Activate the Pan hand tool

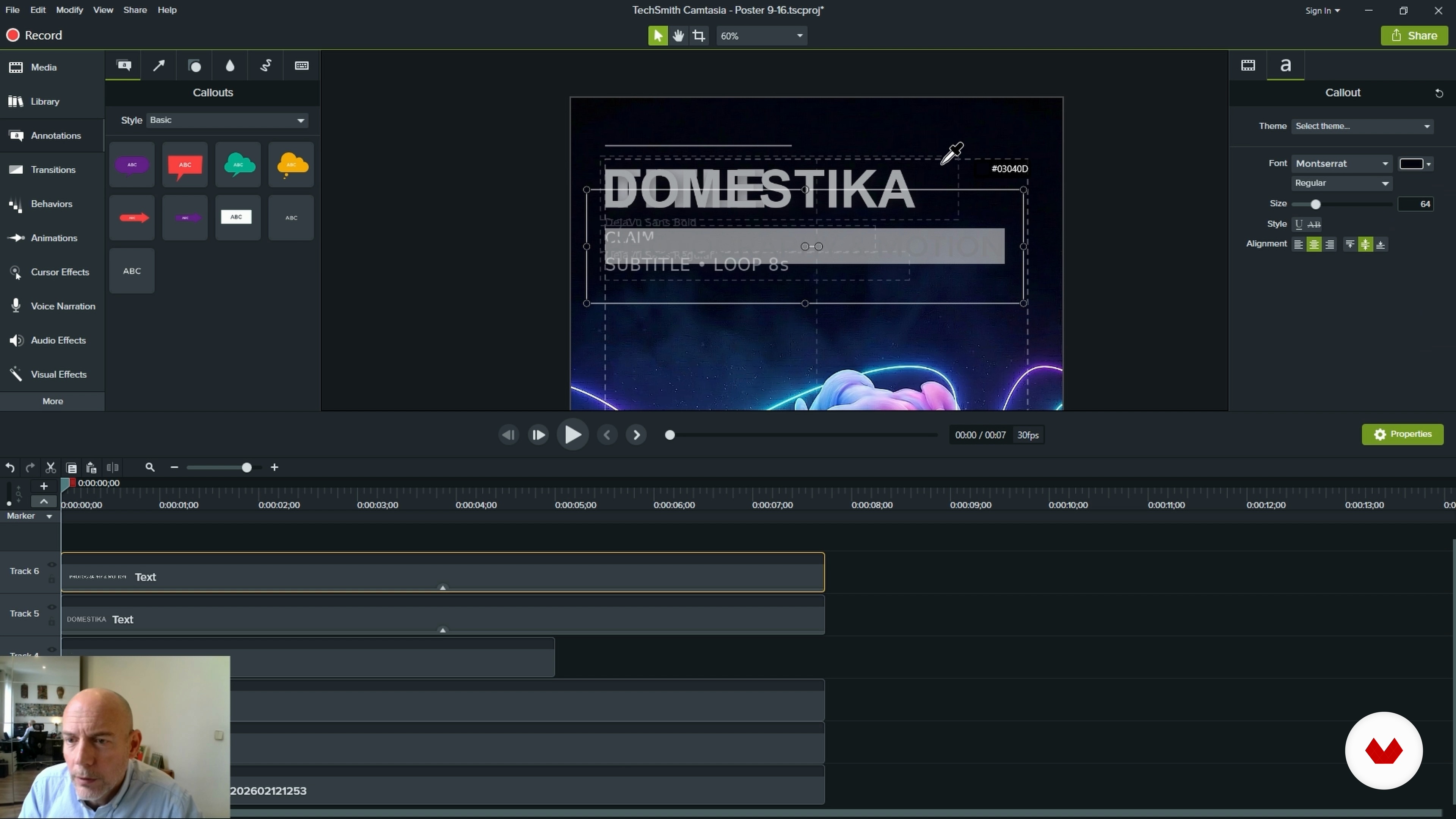pos(678,36)
